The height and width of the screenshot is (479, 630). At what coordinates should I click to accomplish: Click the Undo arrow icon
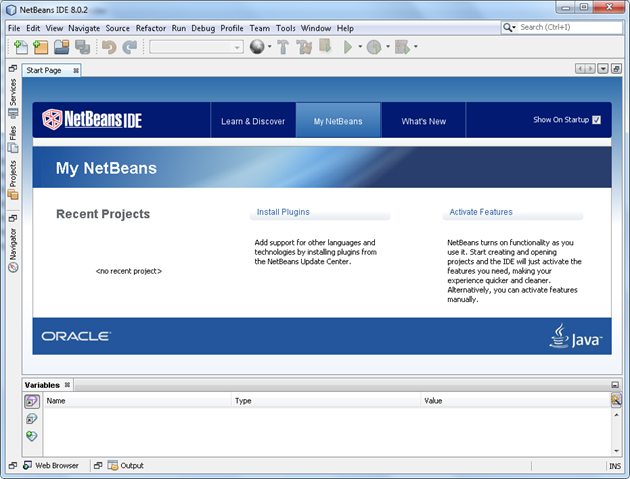[108, 47]
